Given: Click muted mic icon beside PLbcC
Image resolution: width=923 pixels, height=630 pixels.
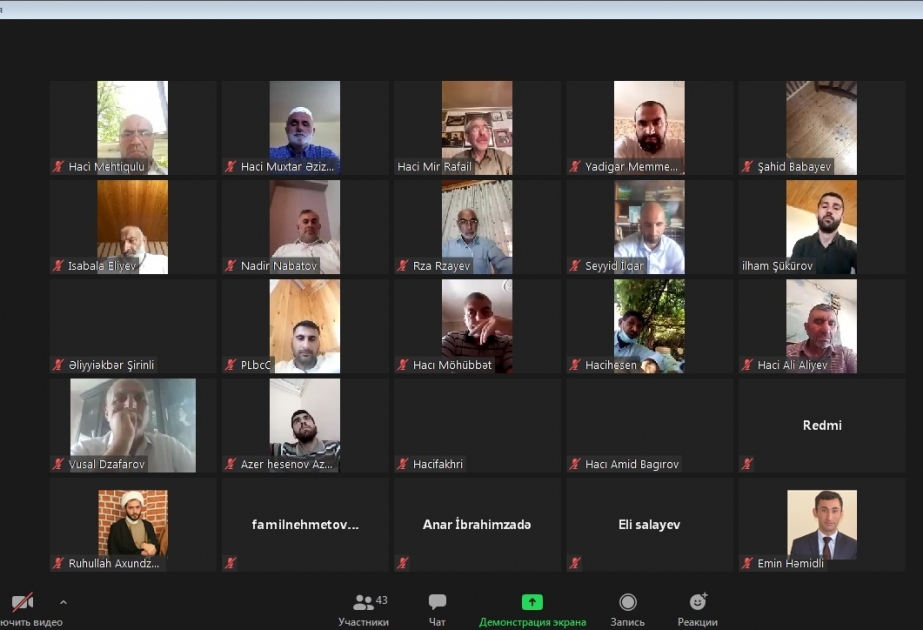Looking at the screenshot, I should (x=230, y=365).
